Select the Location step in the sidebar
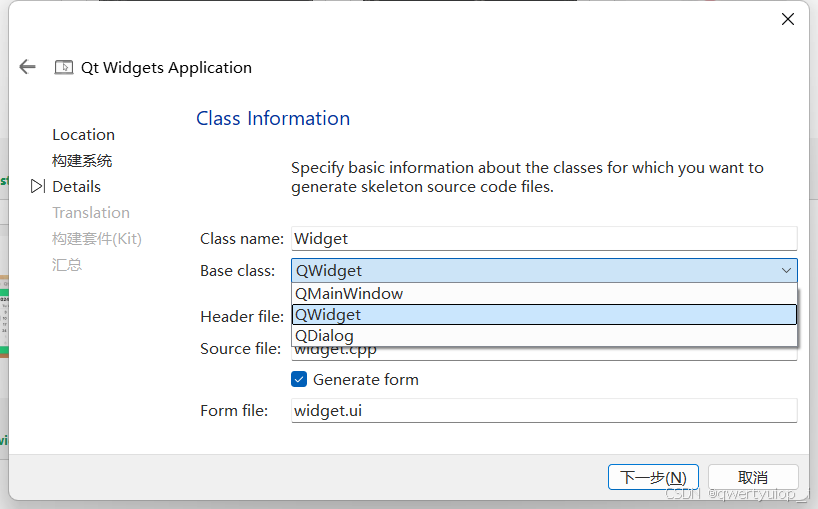 pyautogui.click(x=83, y=135)
